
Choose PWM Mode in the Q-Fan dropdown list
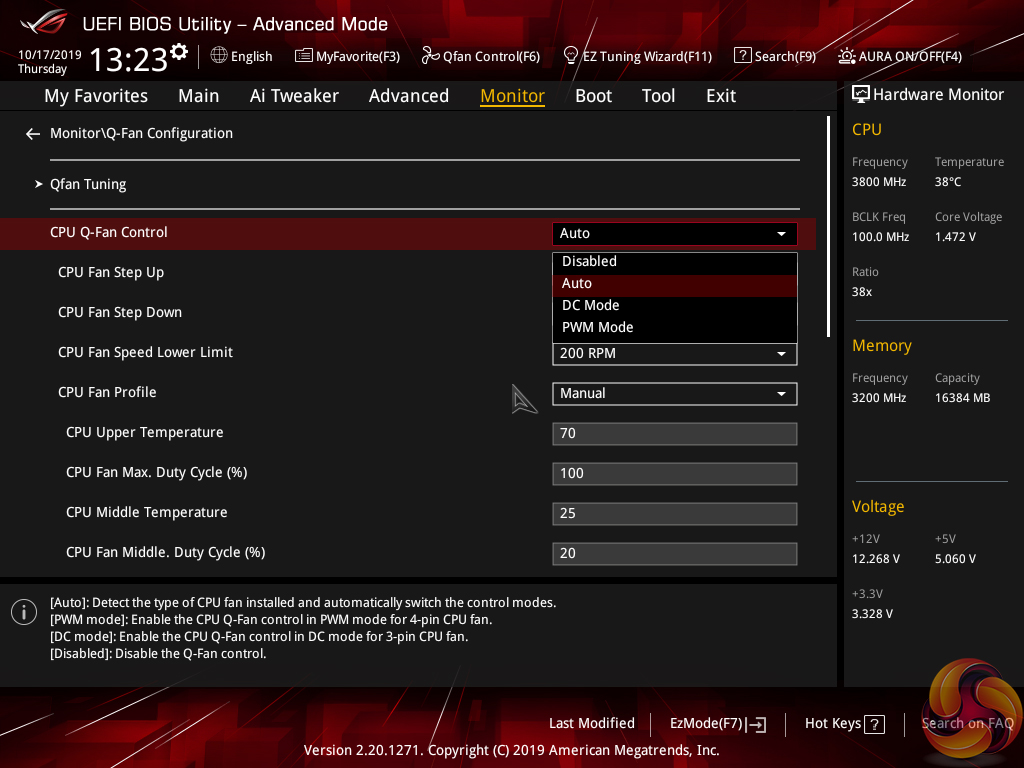pos(675,328)
